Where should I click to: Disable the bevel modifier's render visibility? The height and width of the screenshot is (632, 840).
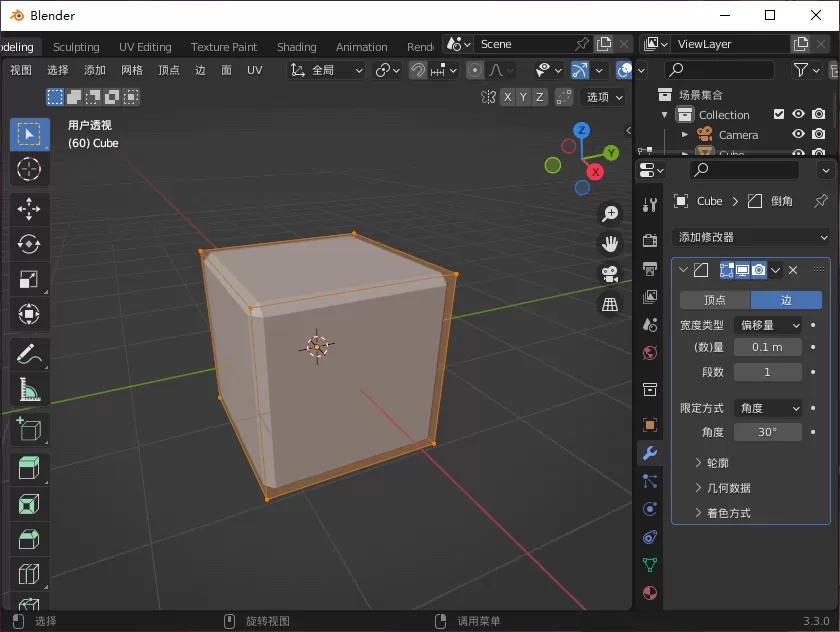758,270
